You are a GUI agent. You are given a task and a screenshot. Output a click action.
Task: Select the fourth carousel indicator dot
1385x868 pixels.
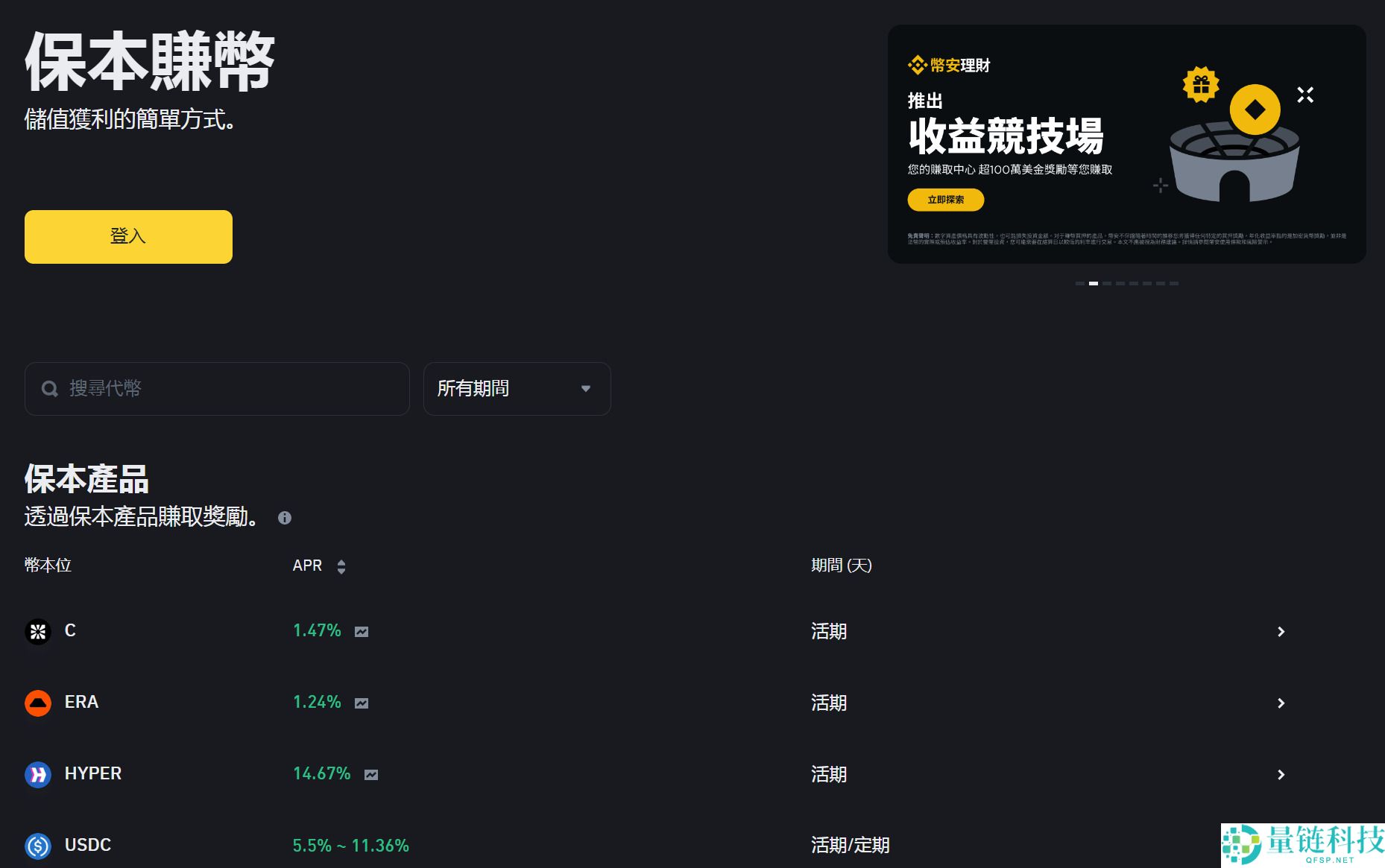click(x=1121, y=283)
